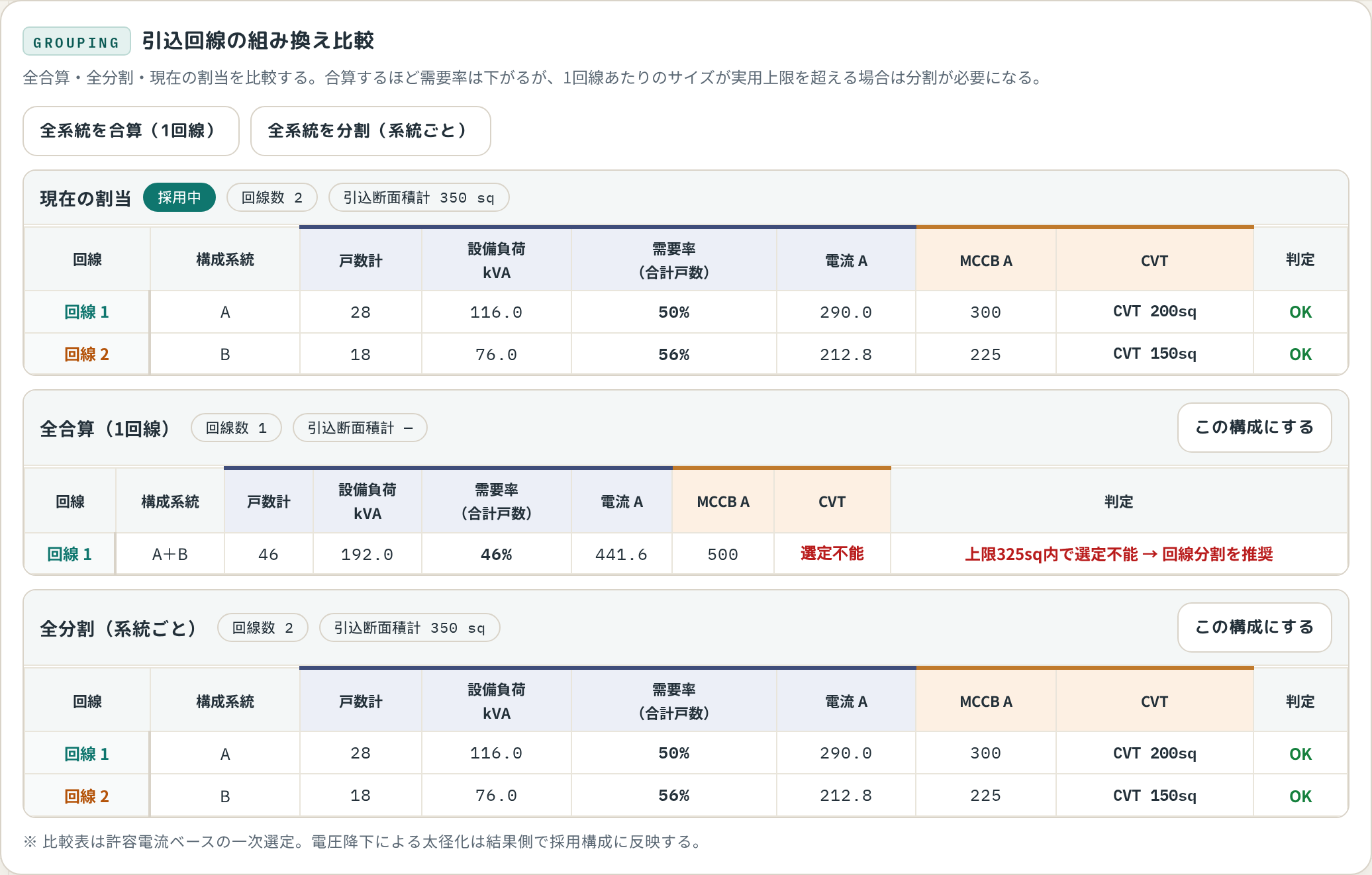Click the 46 戸数計 cell in 全合算
The image size is (1372, 875).
click(269, 554)
